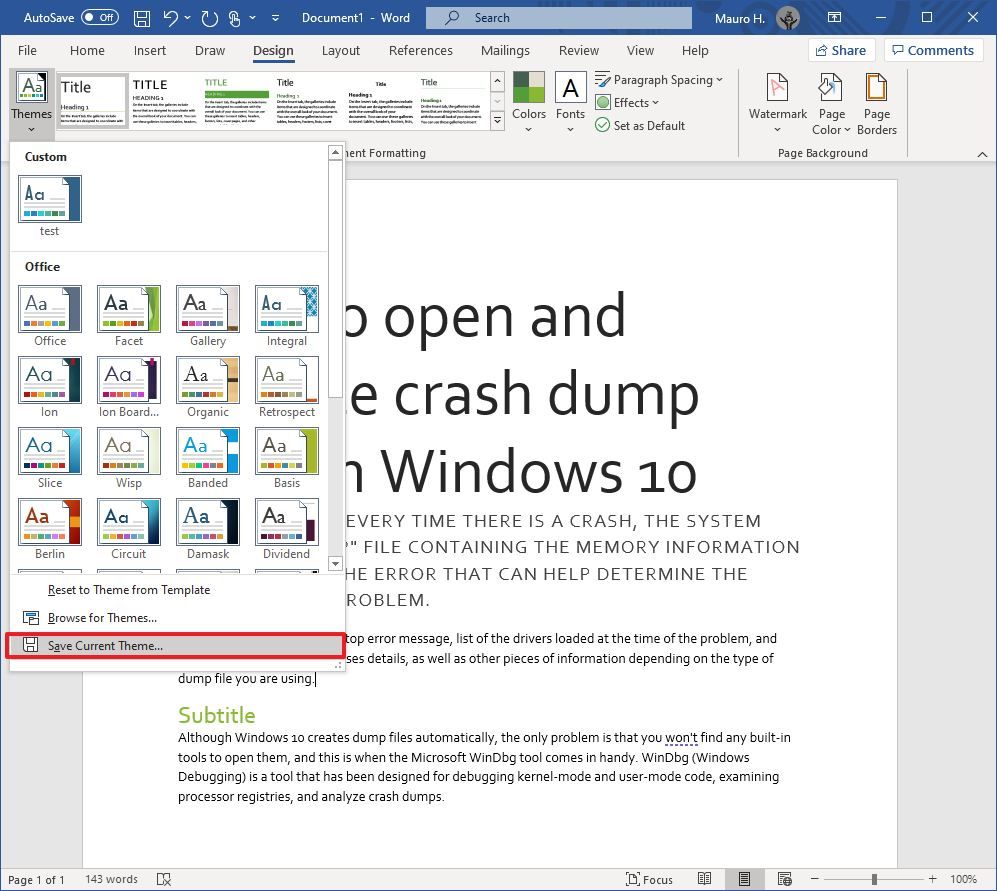Image resolution: width=997 pixels, height=891 pixels.
Task: Click the Paragraph Spacing option
Action: tap(659, 79)
